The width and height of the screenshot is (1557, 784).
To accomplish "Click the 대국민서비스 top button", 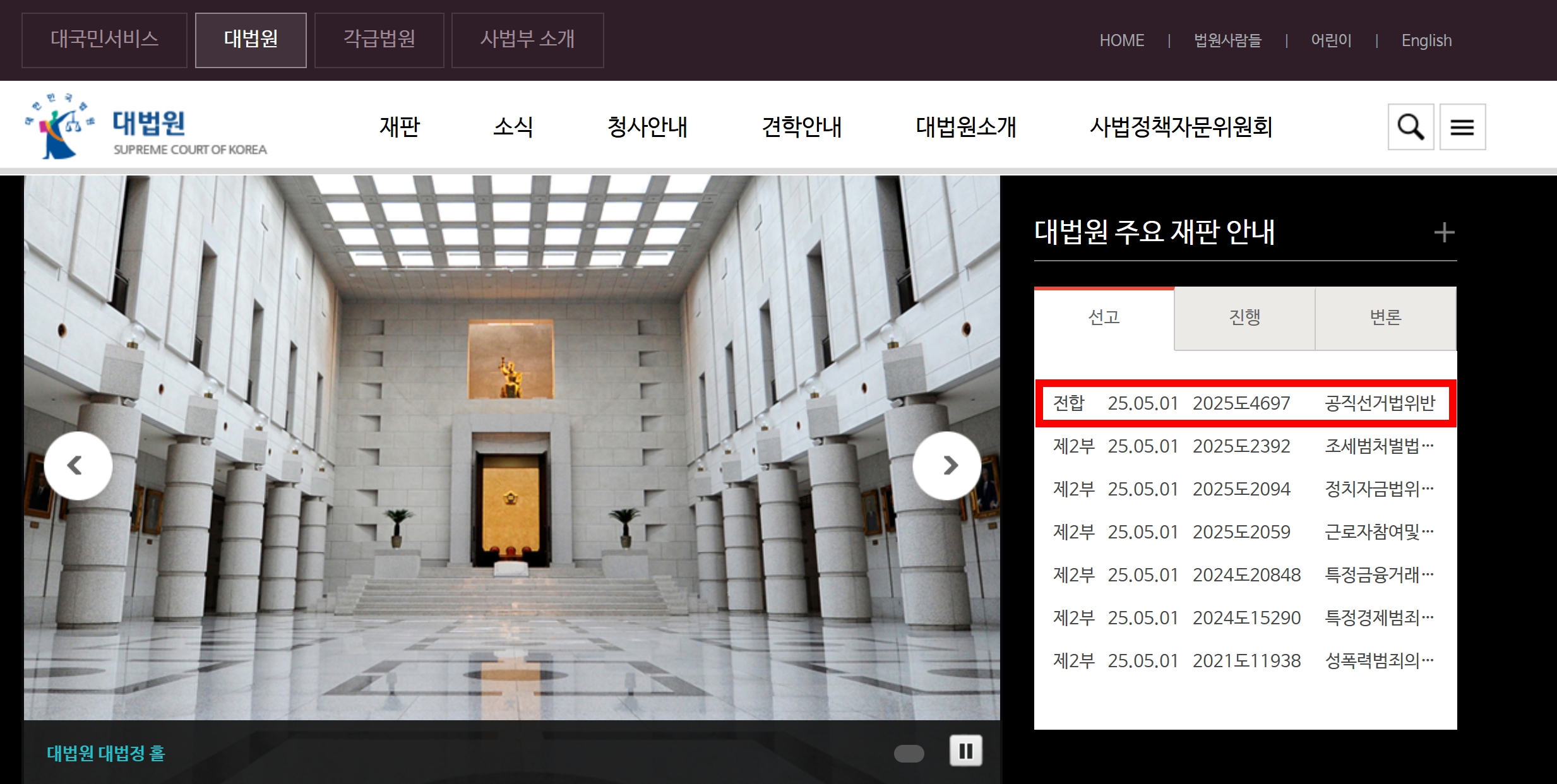I will pos(104,40).
